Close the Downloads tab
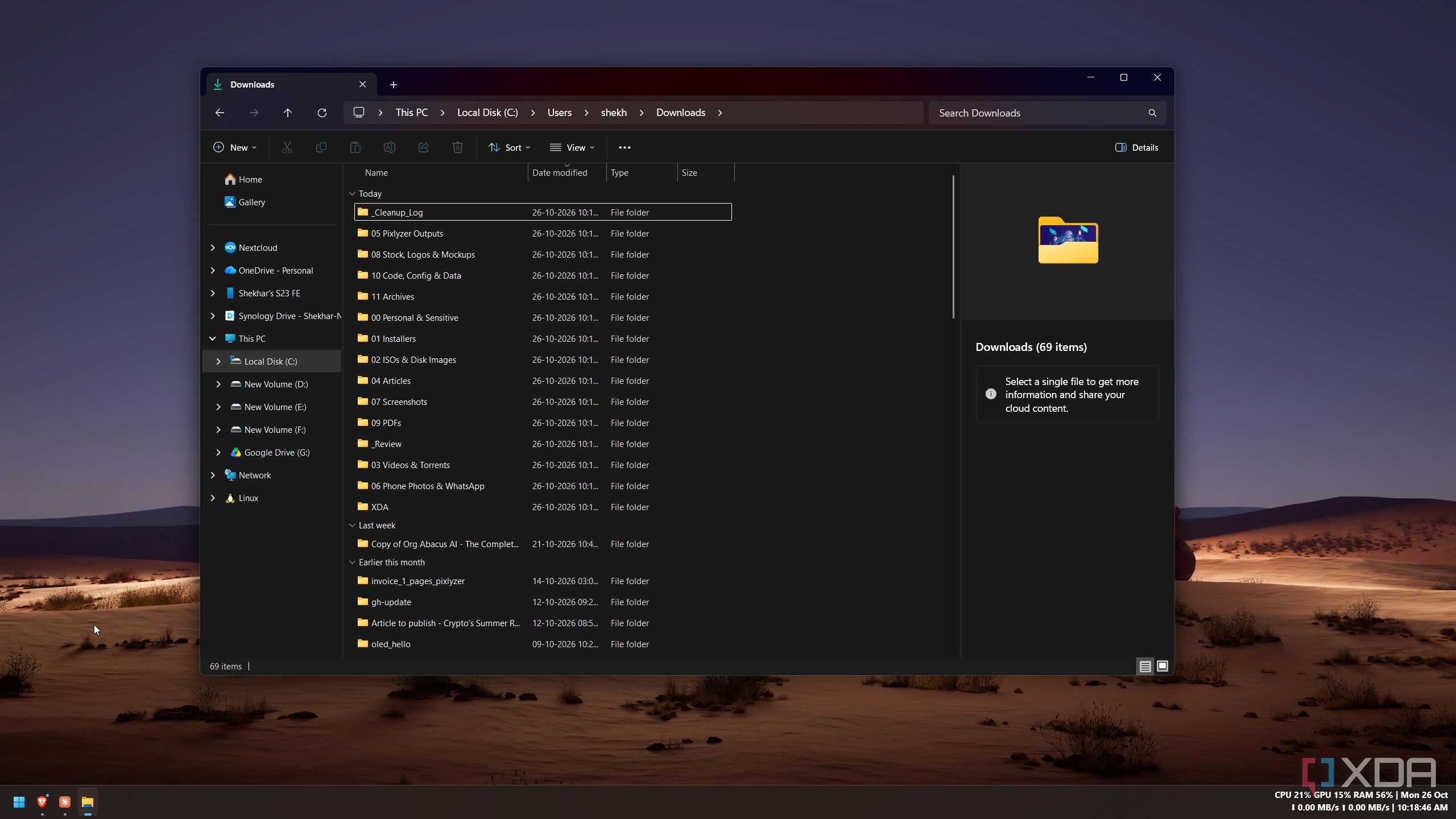1456x819 pixels. click(x=362, y=84)
